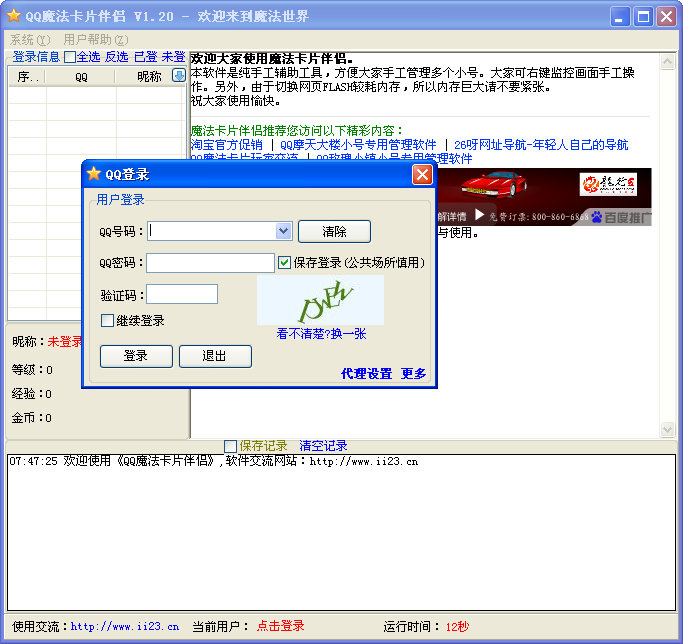The width and height of the screenshot is (683, 644).
Task: Focus the QQ密码 input field
Action: point(210,263)
